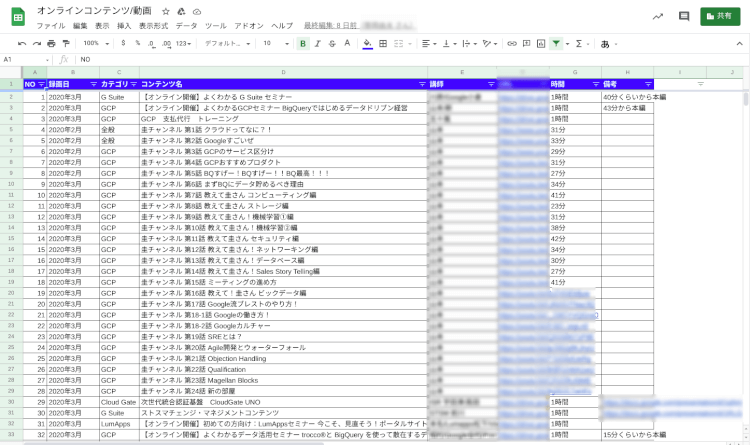750x445 pixels.
Task: Click the green 共有 share button
Action: [x=721, y=16]
